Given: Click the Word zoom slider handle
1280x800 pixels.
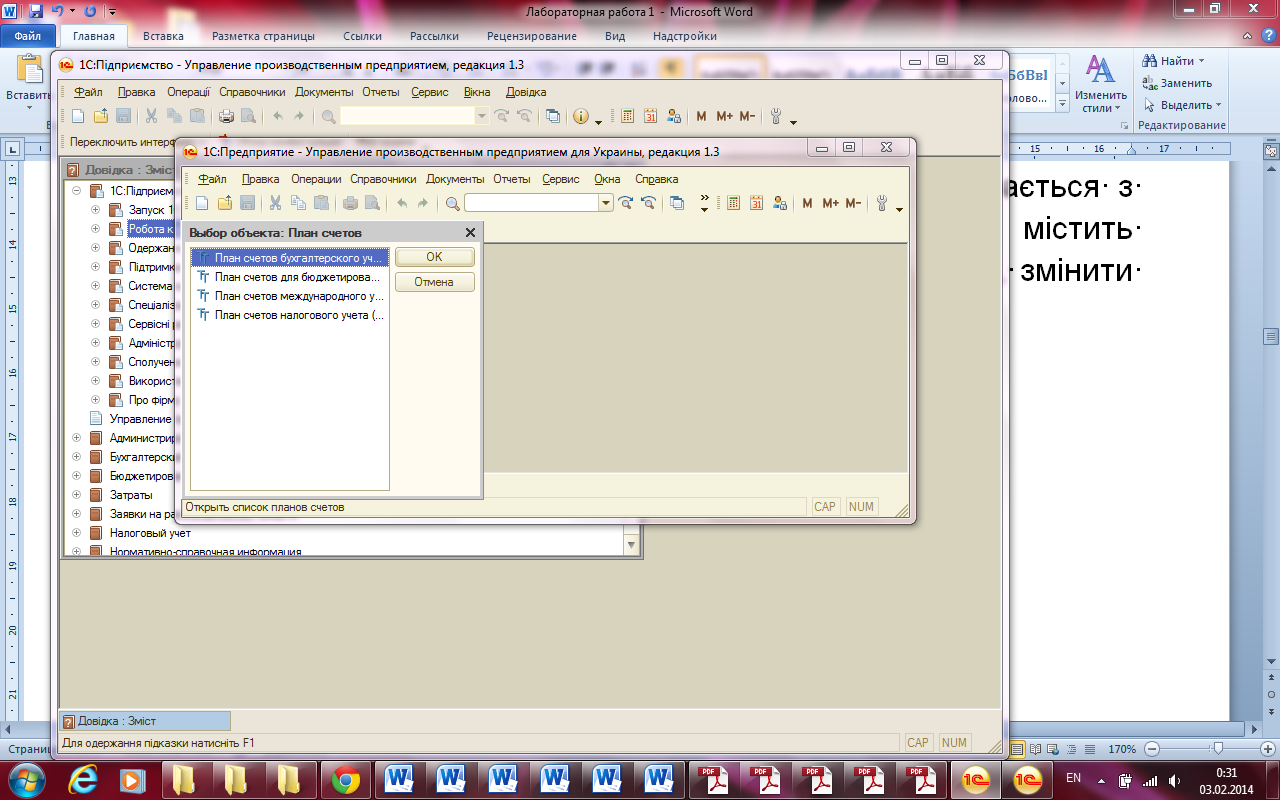Looking at the screenshot, I should 1217,749.
